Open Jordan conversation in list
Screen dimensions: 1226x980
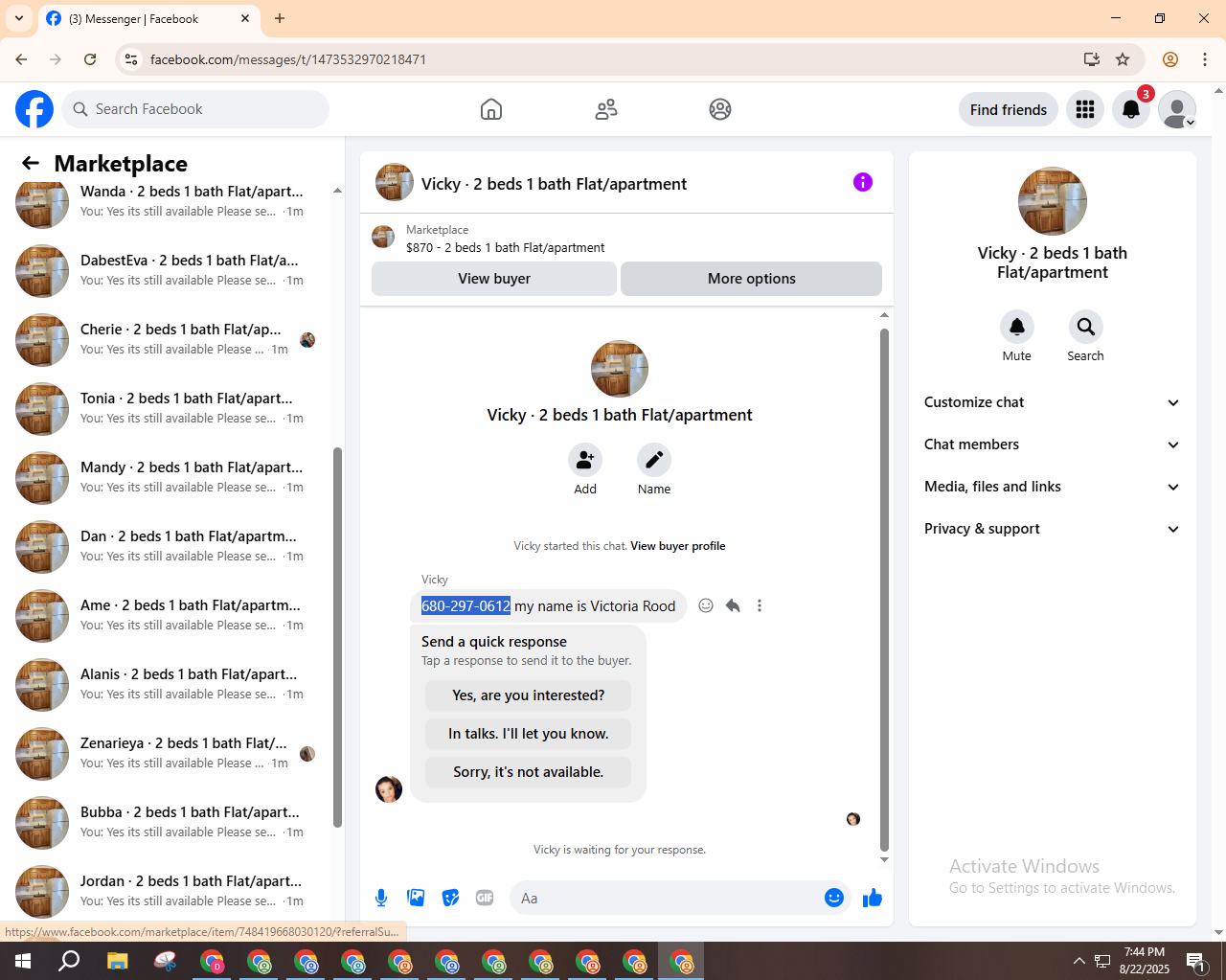click(x=168, y=890)
